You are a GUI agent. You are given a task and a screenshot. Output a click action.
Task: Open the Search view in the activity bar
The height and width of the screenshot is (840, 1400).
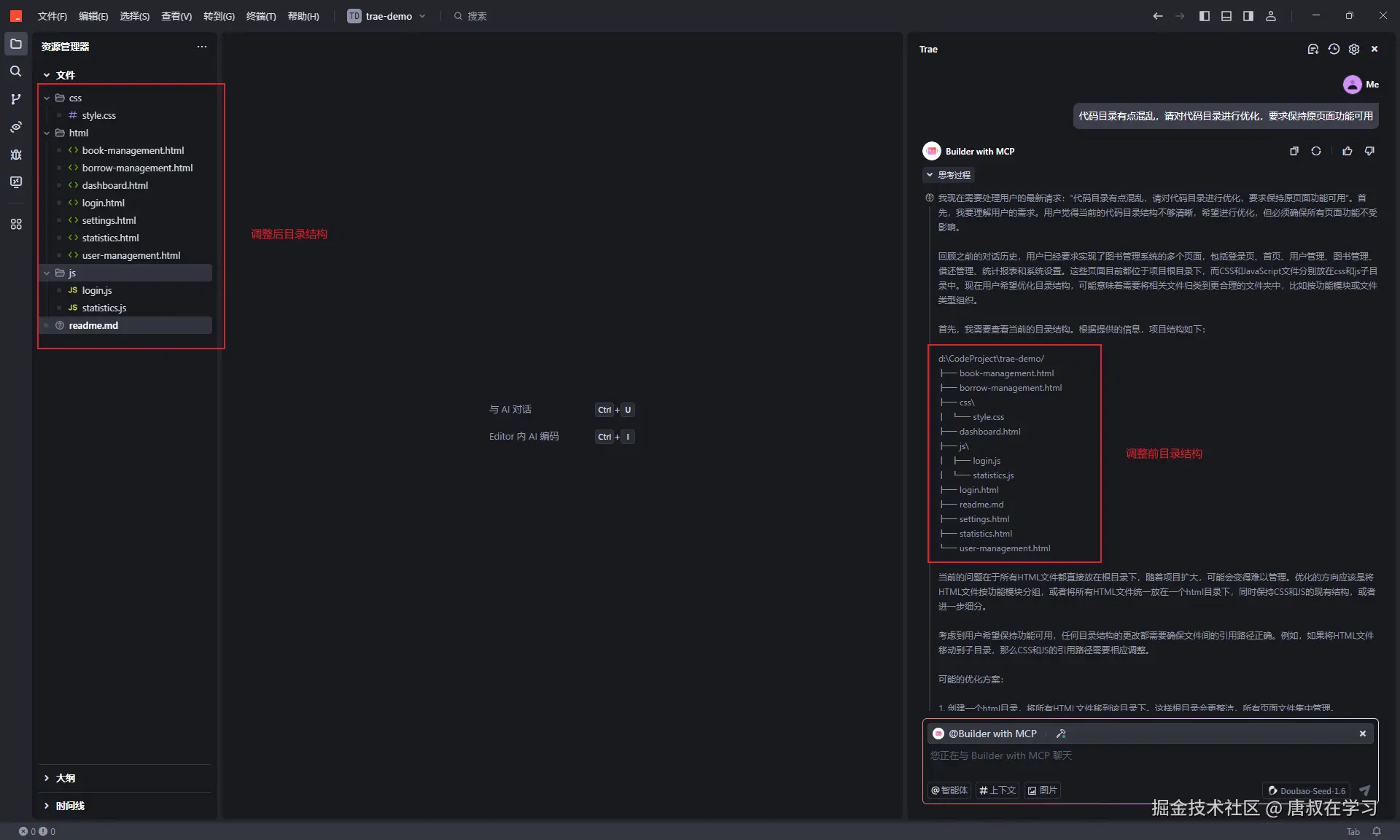(15, 71)
